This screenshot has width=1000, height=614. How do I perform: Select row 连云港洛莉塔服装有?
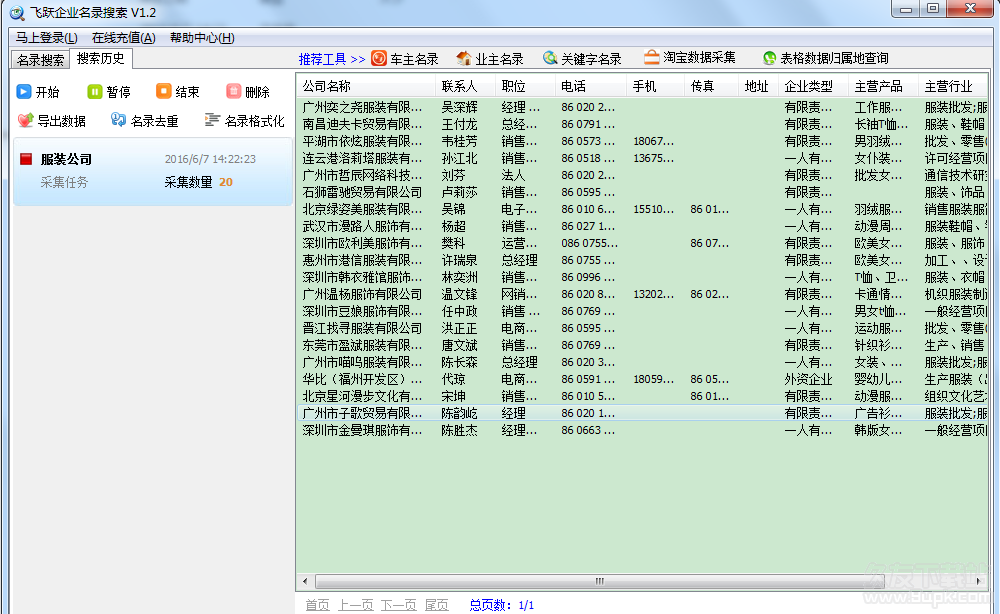642,158
